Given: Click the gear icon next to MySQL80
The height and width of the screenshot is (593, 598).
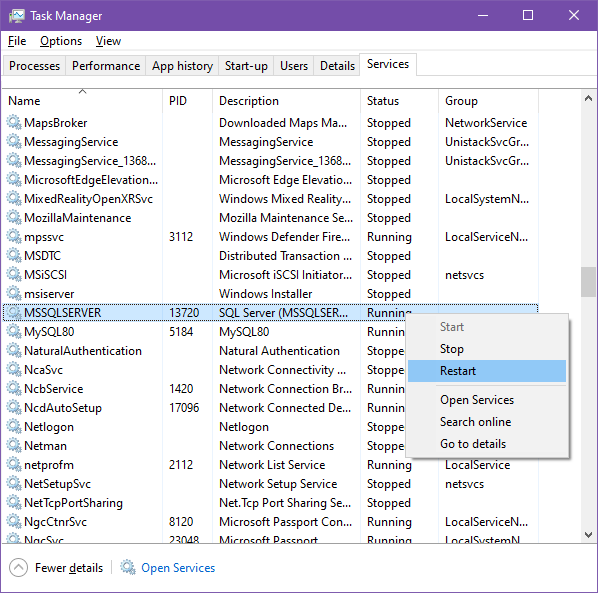Looking at the screenshot, I should [14, 331].
